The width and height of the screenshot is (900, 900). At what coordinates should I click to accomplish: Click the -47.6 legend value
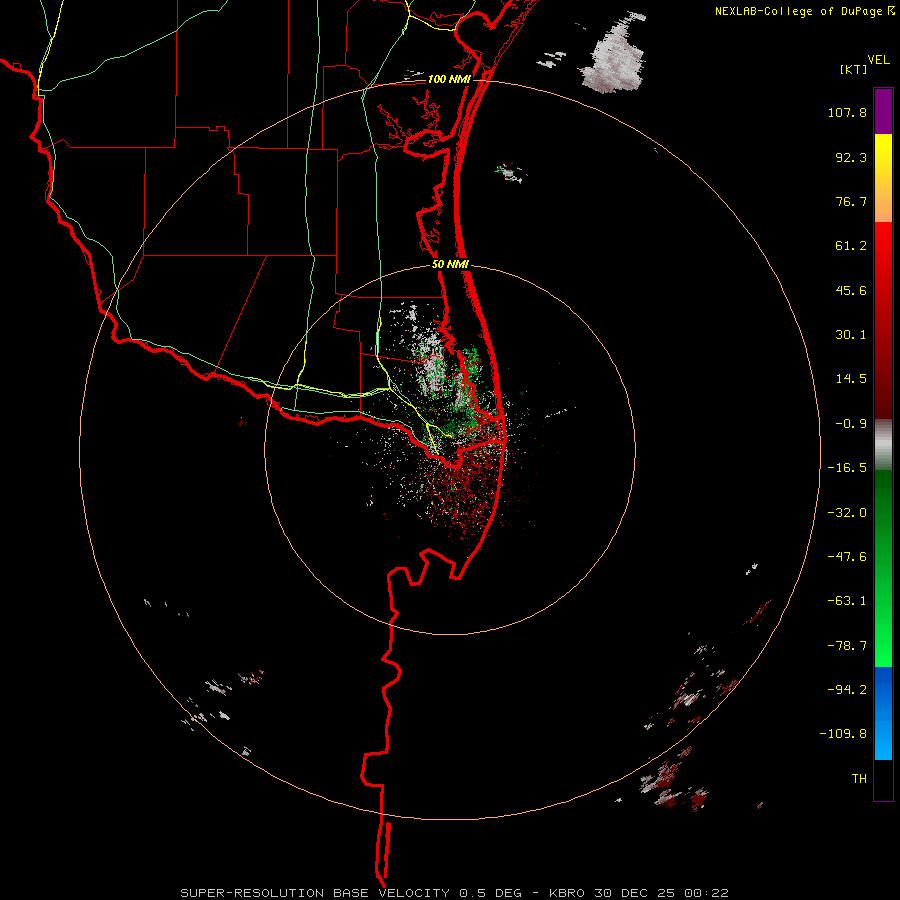pos(847,557)
